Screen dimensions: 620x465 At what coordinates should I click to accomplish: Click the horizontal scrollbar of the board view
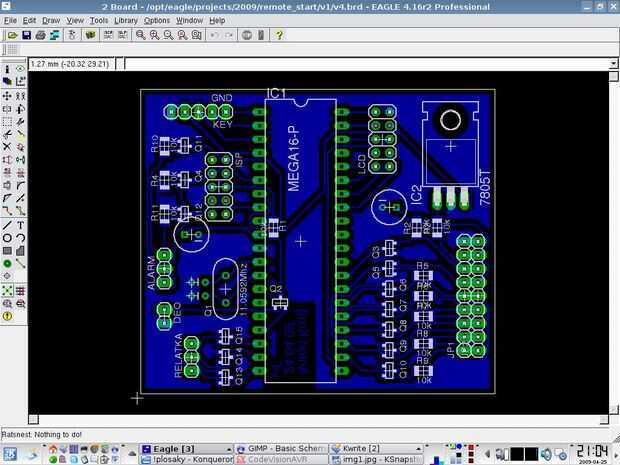pos(319,419)
